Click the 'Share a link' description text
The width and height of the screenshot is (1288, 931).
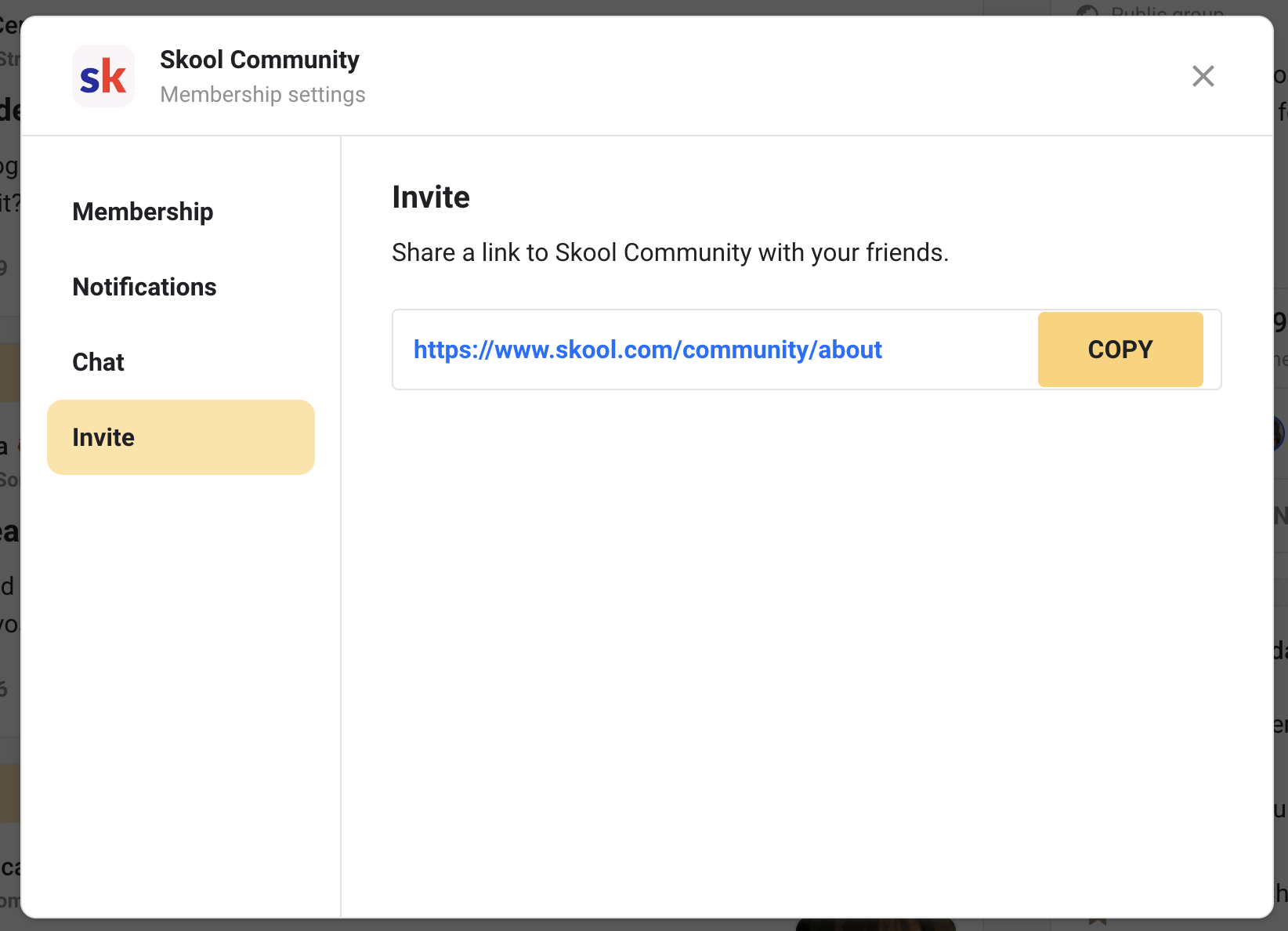coord(670,252)
